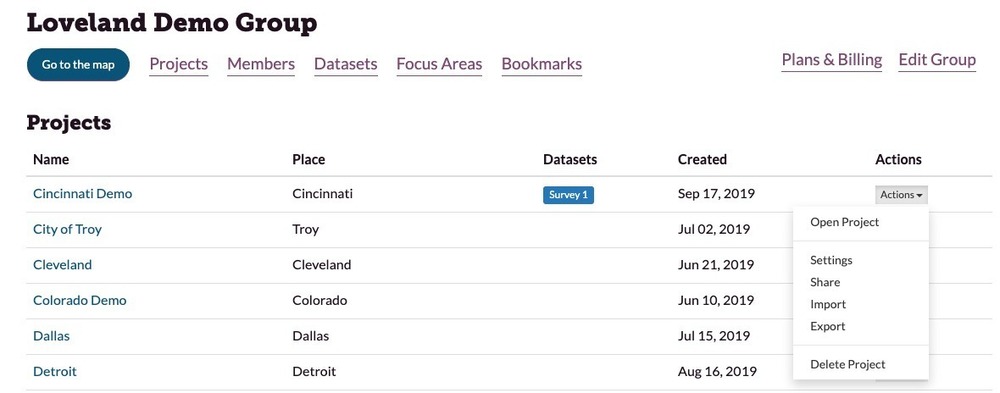Screen dimensions: 1000x393
Task: Open the Detroit project link
Action: pos(55,371)
